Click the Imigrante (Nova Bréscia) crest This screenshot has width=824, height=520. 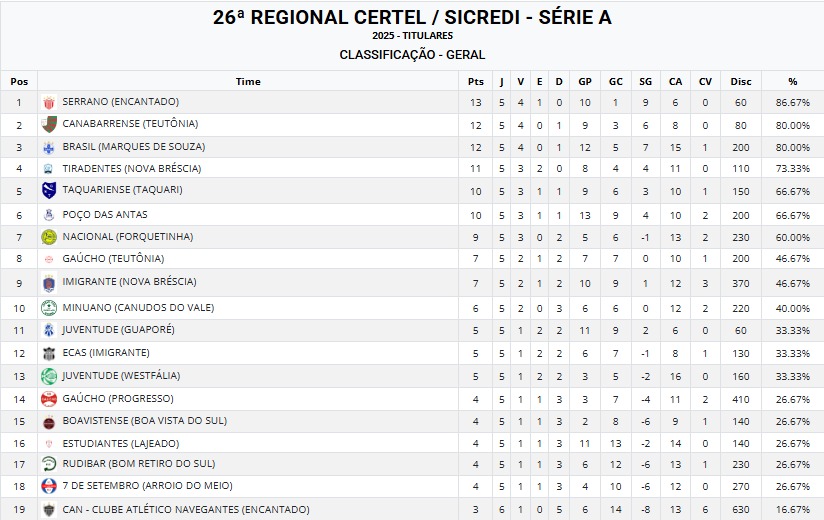click(49, 283)
